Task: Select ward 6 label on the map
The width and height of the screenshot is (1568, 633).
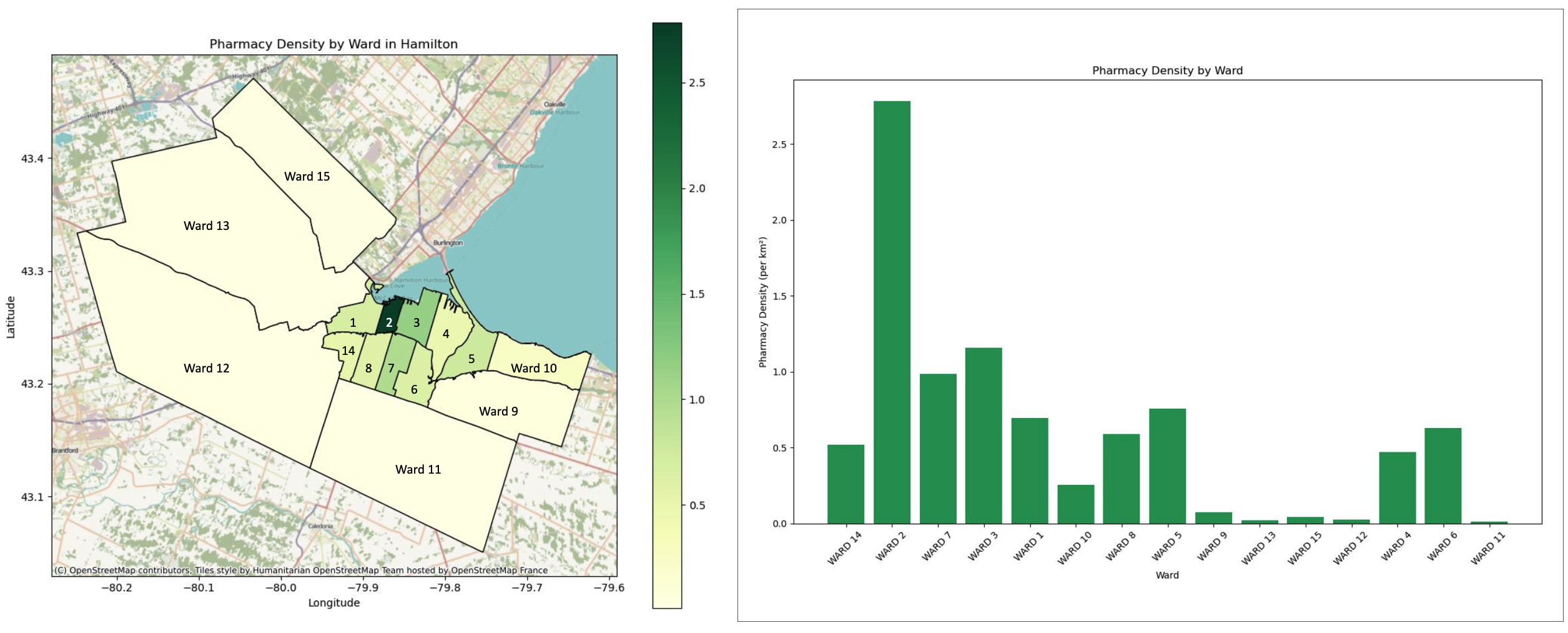Action: pyautogui.click(x=414, y=389)
